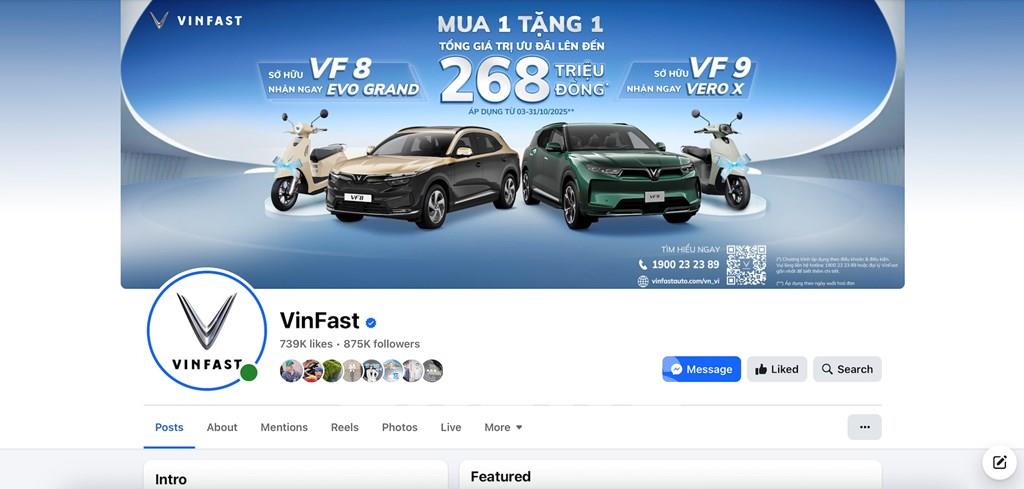Open the Mentions tab
The width and height of the screenshot is (1024, 489).
pos(284,427)
